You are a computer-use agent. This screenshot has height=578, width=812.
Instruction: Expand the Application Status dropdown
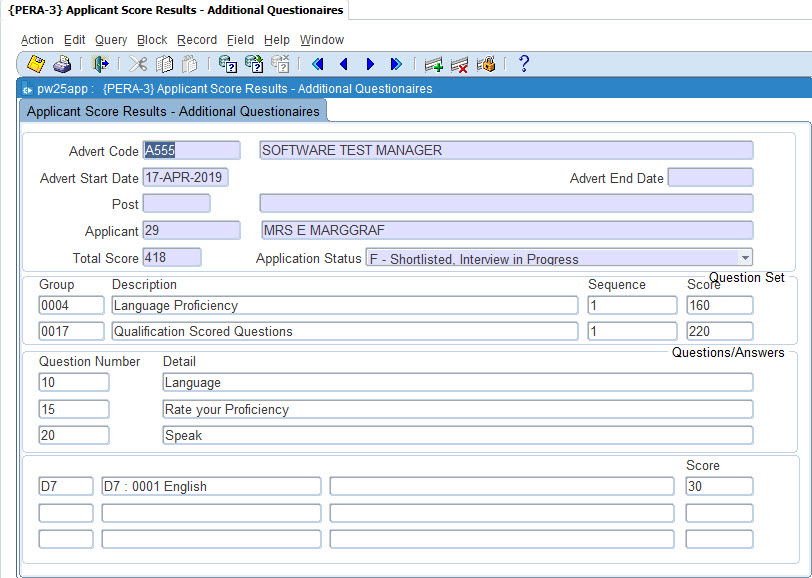point(744,258)
